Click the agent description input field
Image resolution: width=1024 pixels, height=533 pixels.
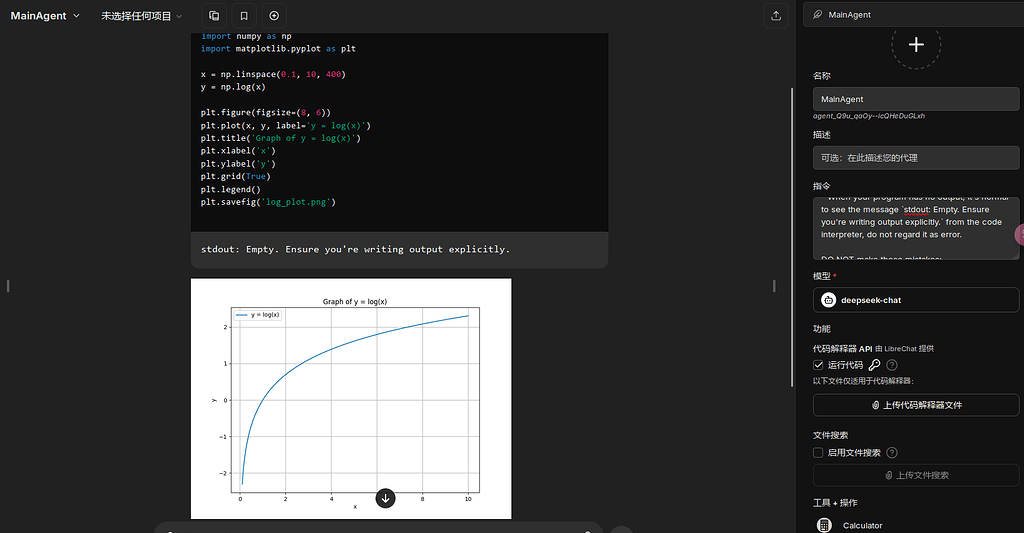tap(916, 158)
